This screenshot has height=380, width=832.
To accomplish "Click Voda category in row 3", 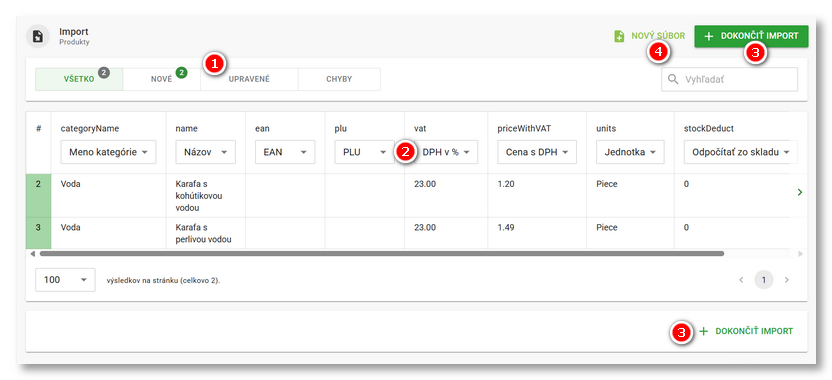I will point(70,227).
